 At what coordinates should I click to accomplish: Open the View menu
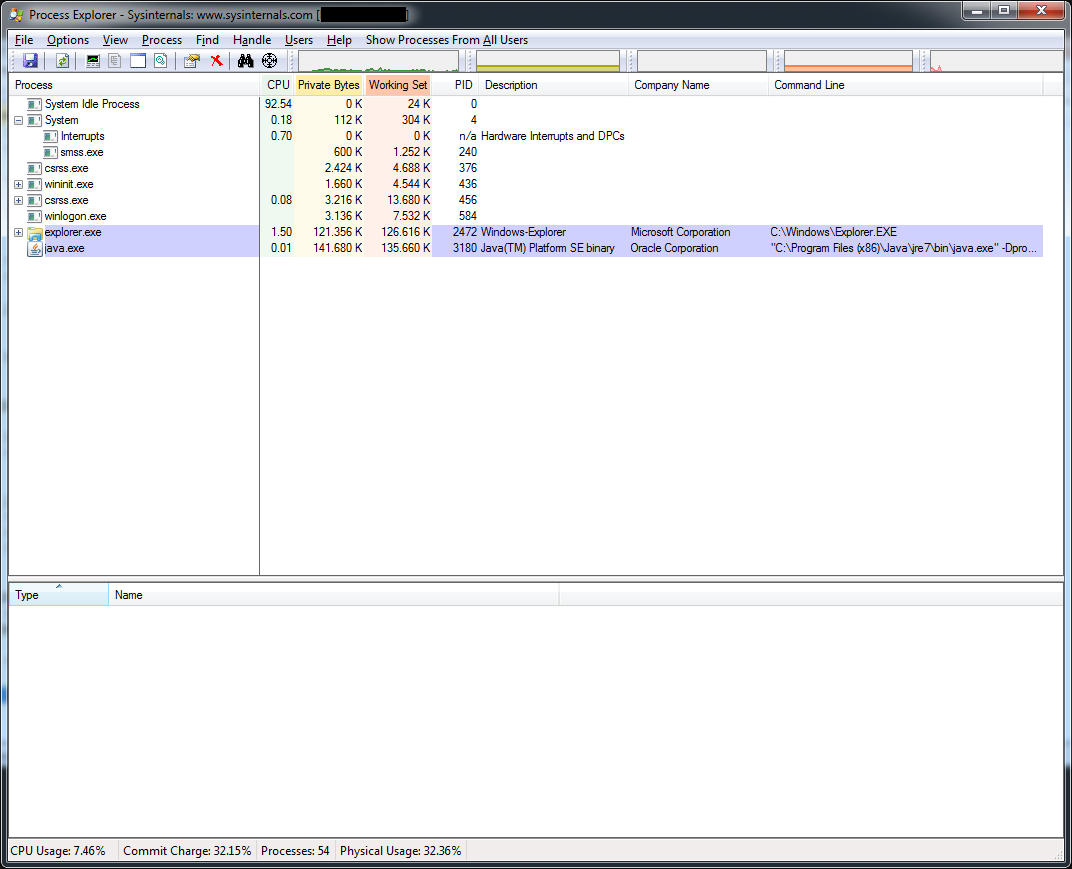pyautogui.click(x=115, y=40)
